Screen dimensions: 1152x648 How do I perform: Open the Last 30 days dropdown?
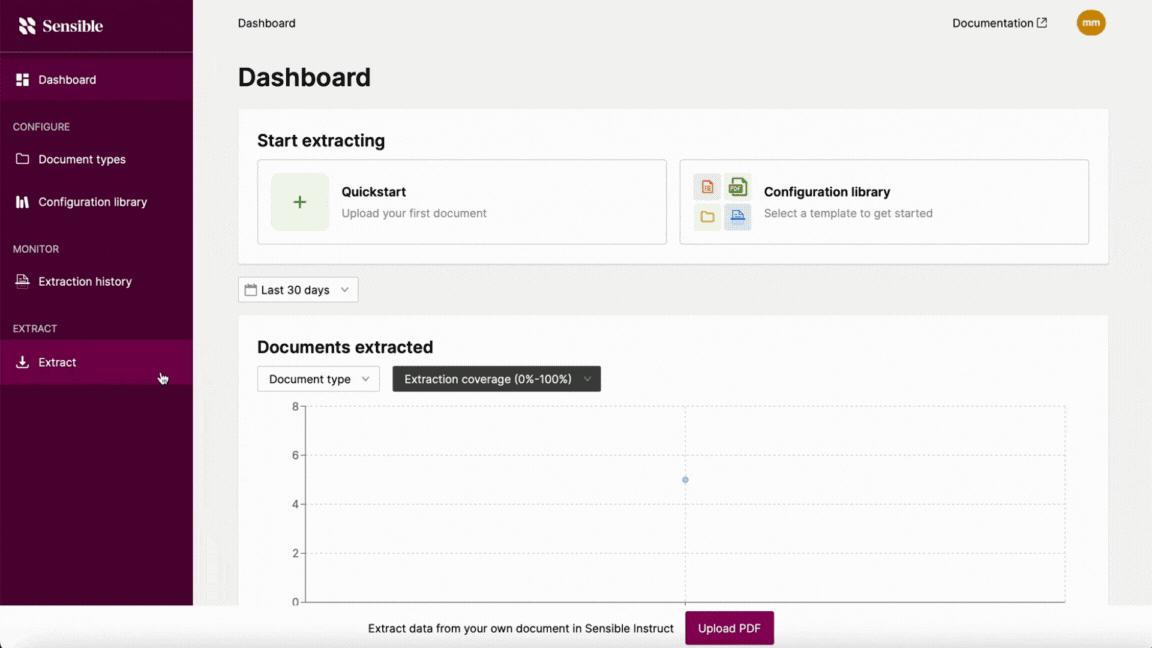pos(298,289)
